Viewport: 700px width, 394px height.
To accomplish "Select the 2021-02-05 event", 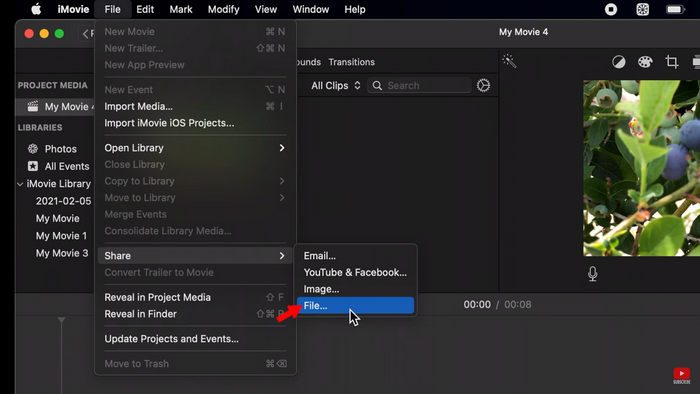I will click(x=63, y=201).
